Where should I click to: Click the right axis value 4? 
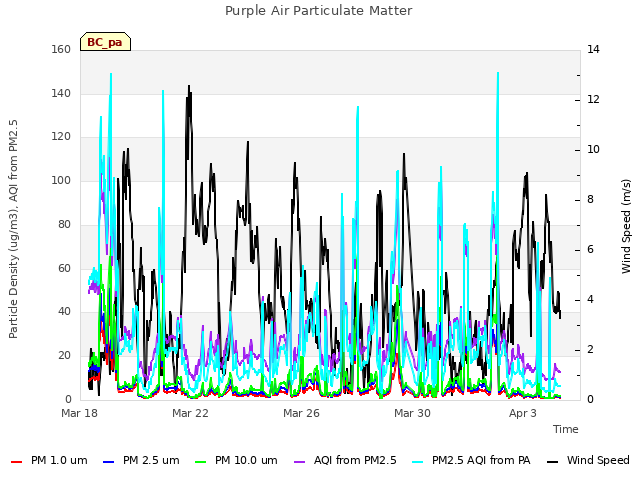[590, 300]
